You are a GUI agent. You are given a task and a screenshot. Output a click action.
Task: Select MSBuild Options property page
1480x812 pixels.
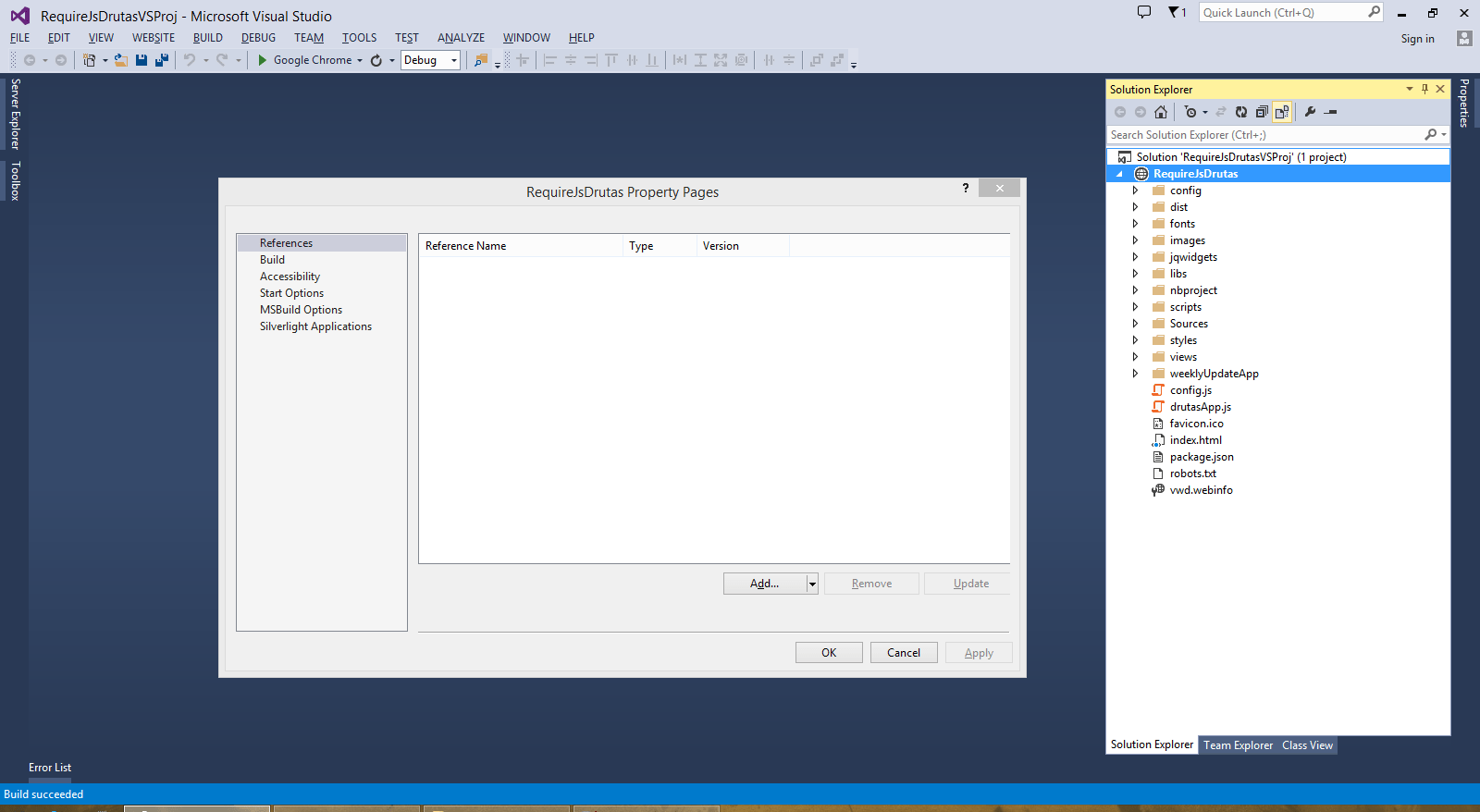coord(301,310)
